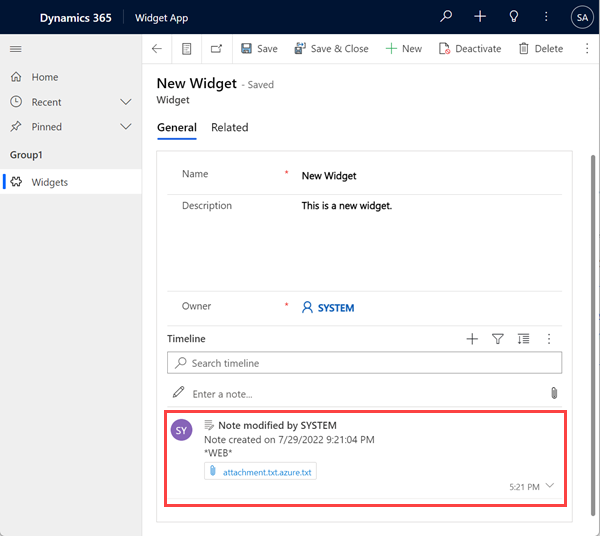The image size is (600, 536).
Task: Go to Home in sidebar
Action: [45, 77]
